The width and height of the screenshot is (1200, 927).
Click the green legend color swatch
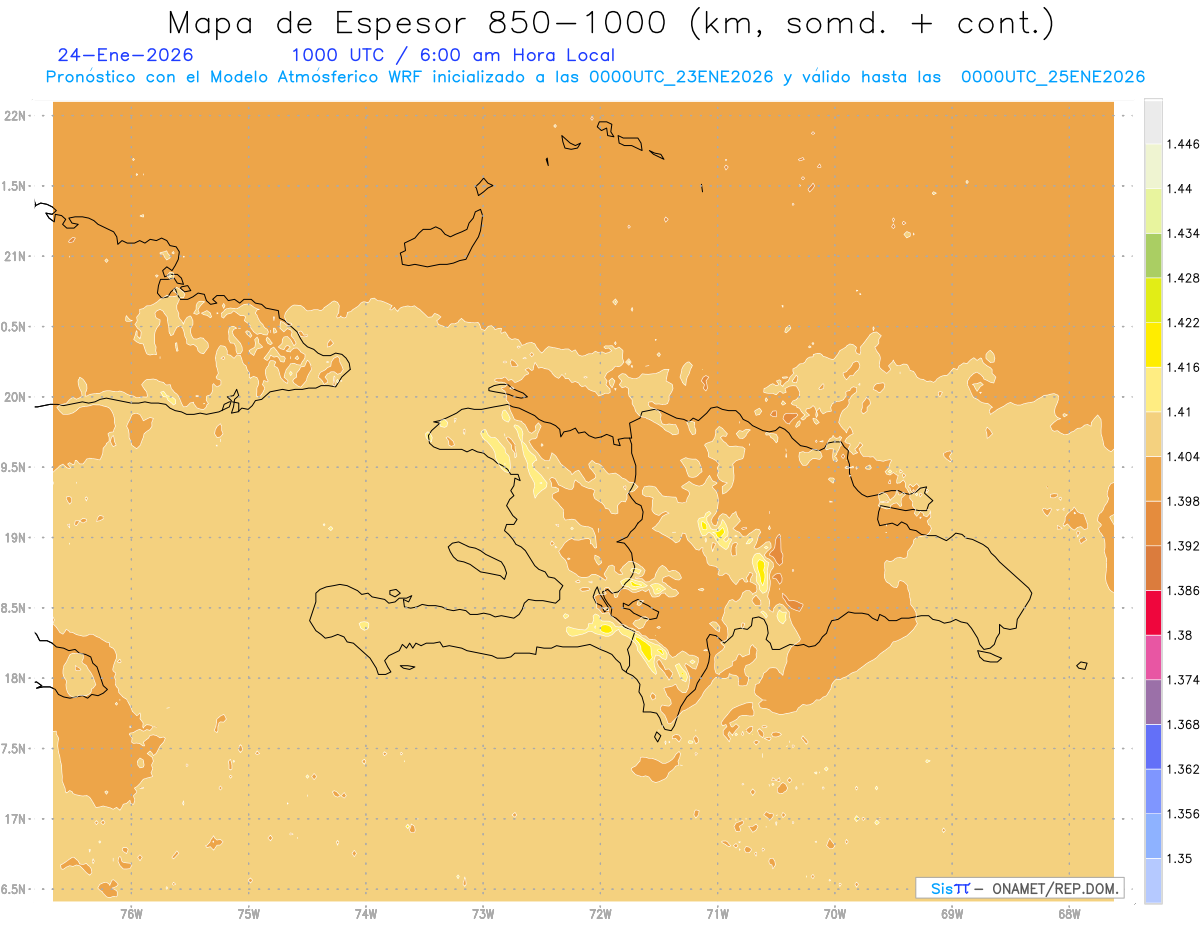(1153, 255)
